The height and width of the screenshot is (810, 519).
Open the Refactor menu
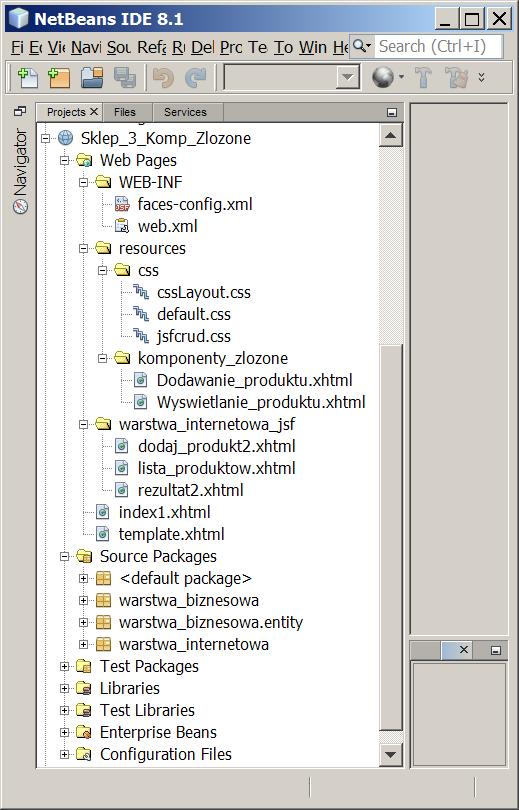(151, 48)
